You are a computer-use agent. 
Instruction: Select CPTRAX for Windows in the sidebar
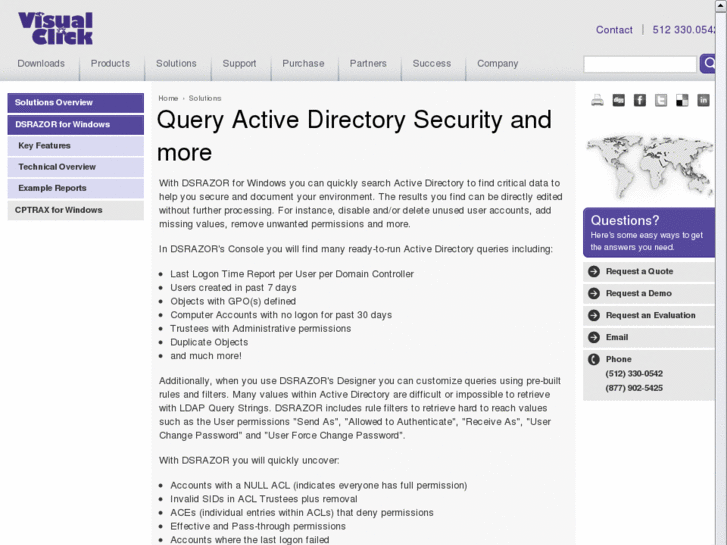[x=76, y=210]
